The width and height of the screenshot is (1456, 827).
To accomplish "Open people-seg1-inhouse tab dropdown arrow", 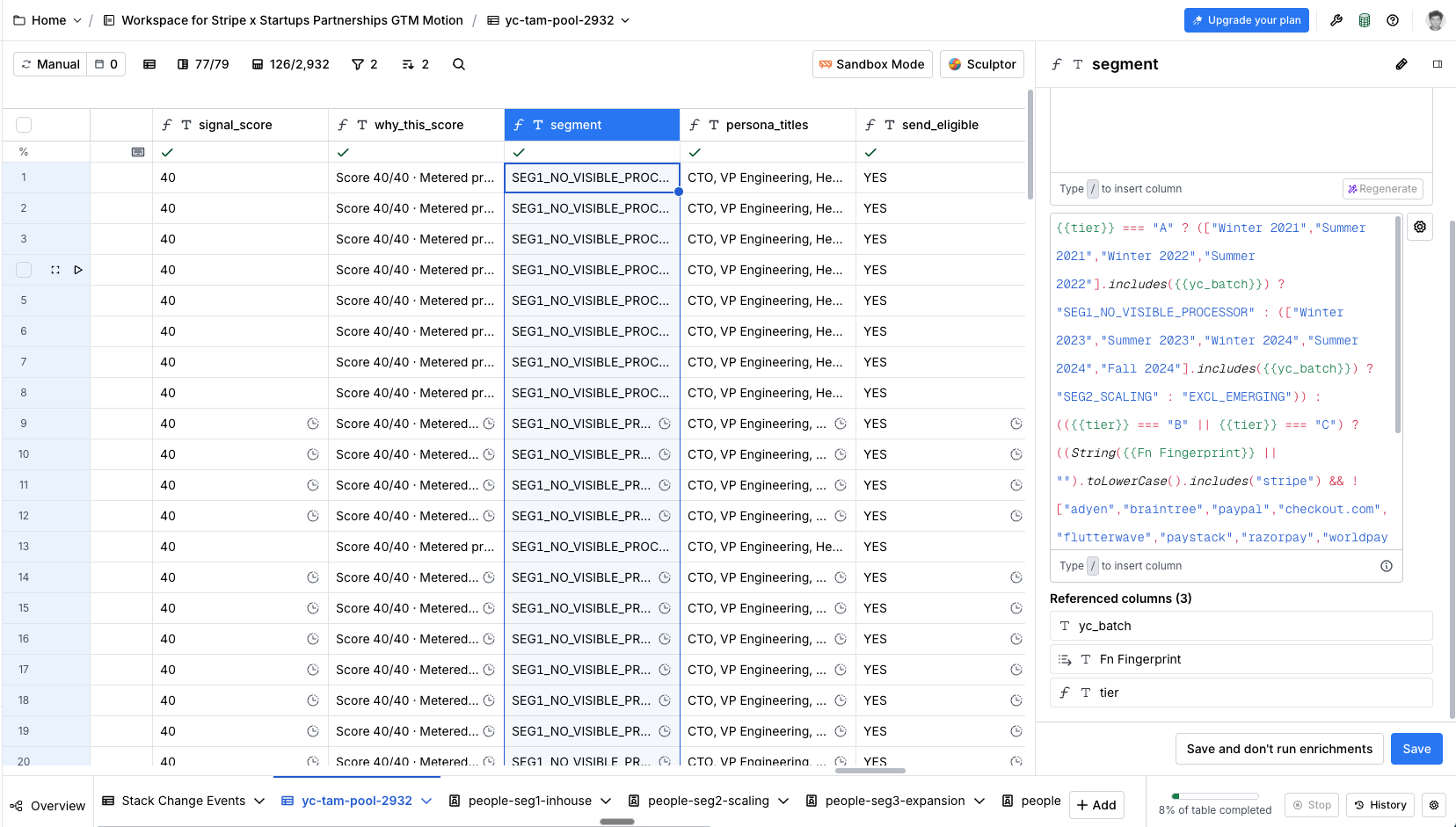I will (x=606, y=801).
